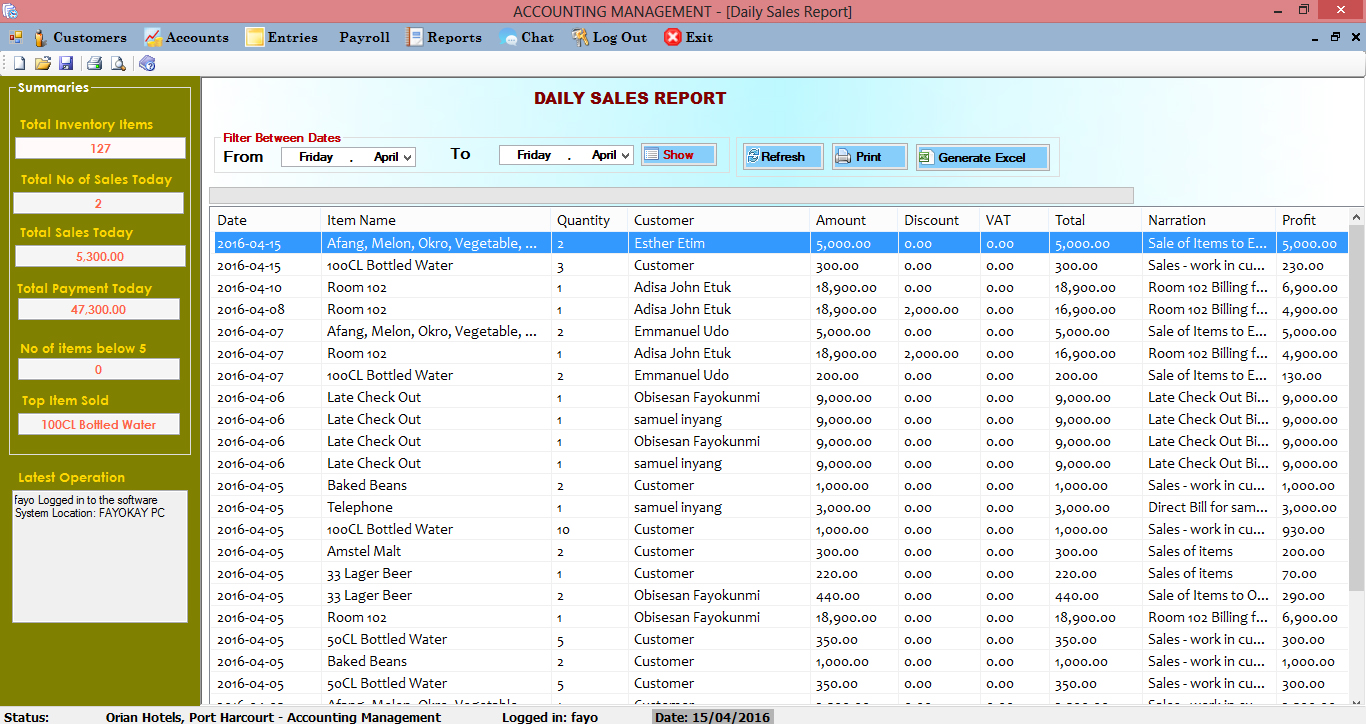Click the table vertical scrollbar thumb
Viewport: 1366px width, 724px height.
[x=1356, y=410]
